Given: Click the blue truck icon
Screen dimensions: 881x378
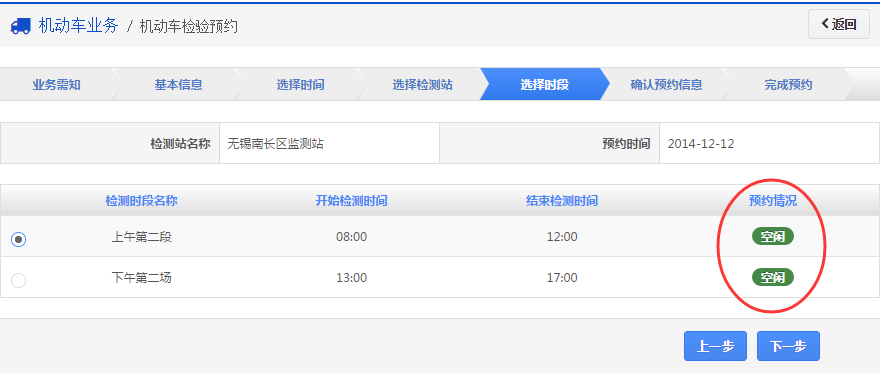Looking at the screenshot, I should [x=21, y=26].
